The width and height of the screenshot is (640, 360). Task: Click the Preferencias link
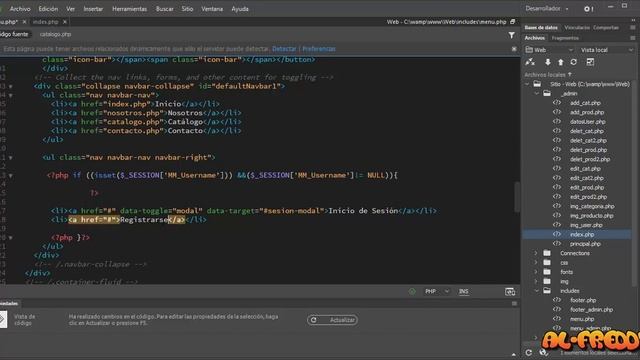(x=319, y=49)
